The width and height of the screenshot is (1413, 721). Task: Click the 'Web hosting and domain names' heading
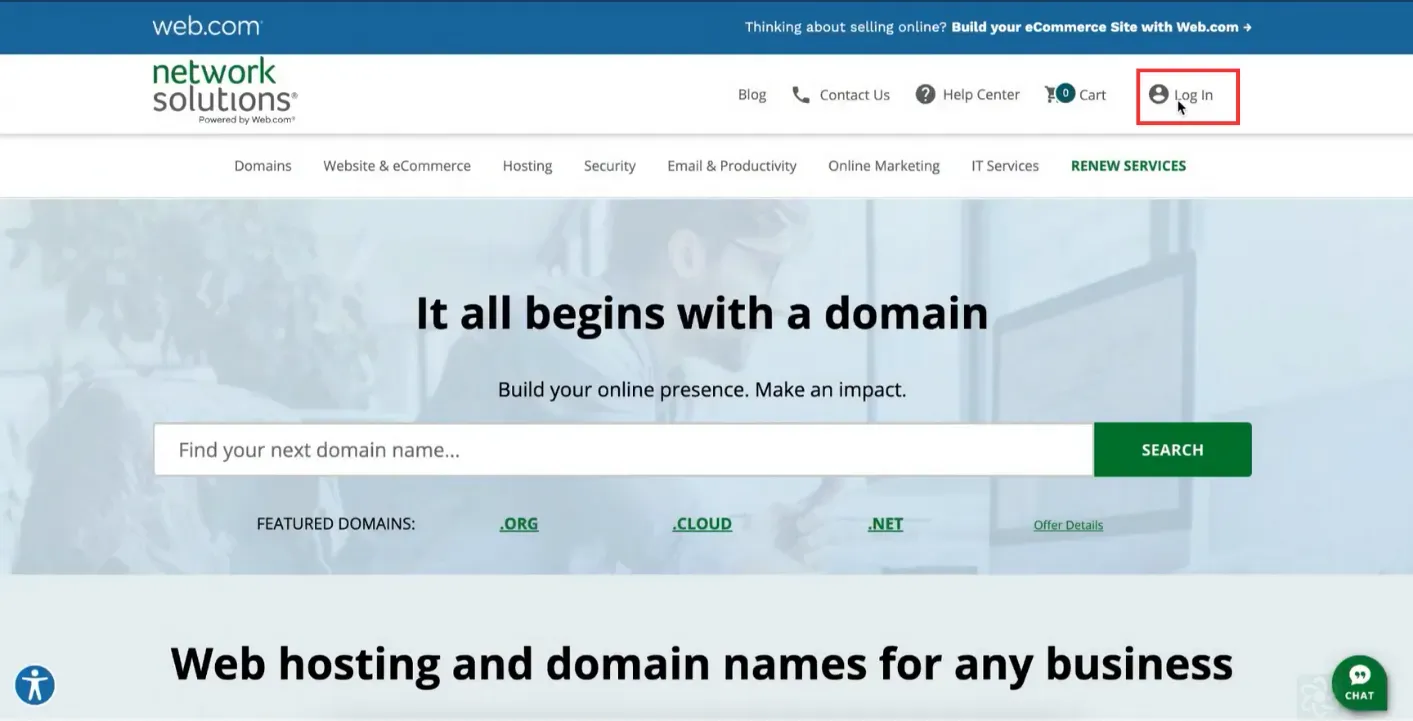(702, 664)
